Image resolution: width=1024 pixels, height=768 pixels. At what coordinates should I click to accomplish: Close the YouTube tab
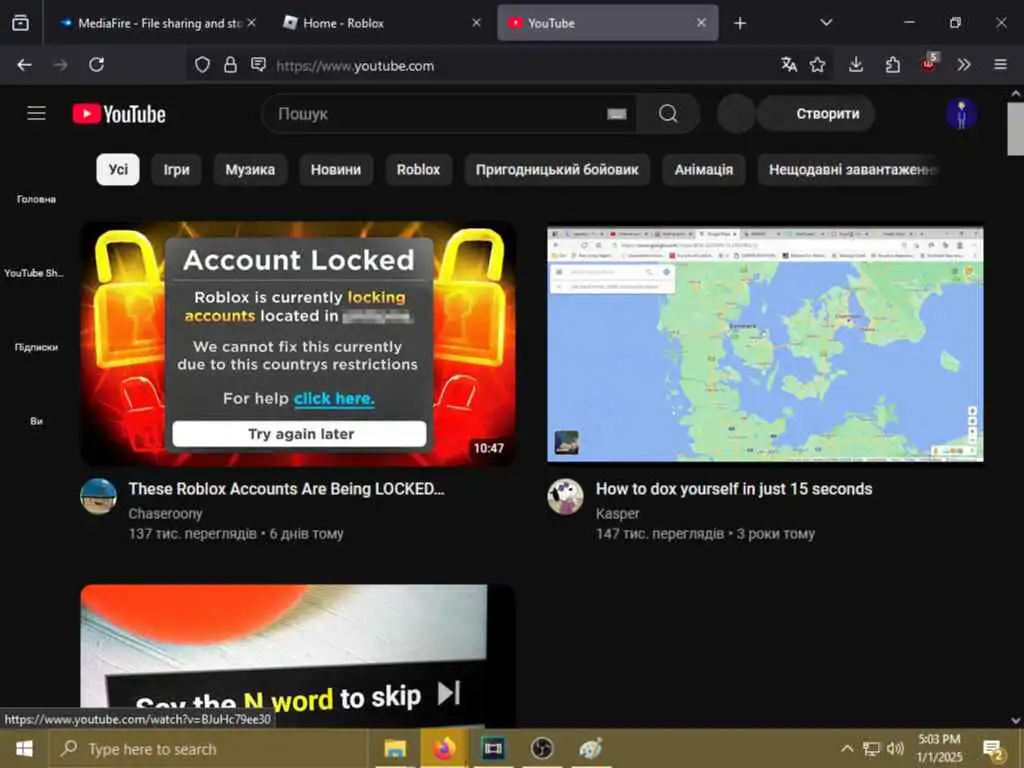tap(701, 23)
